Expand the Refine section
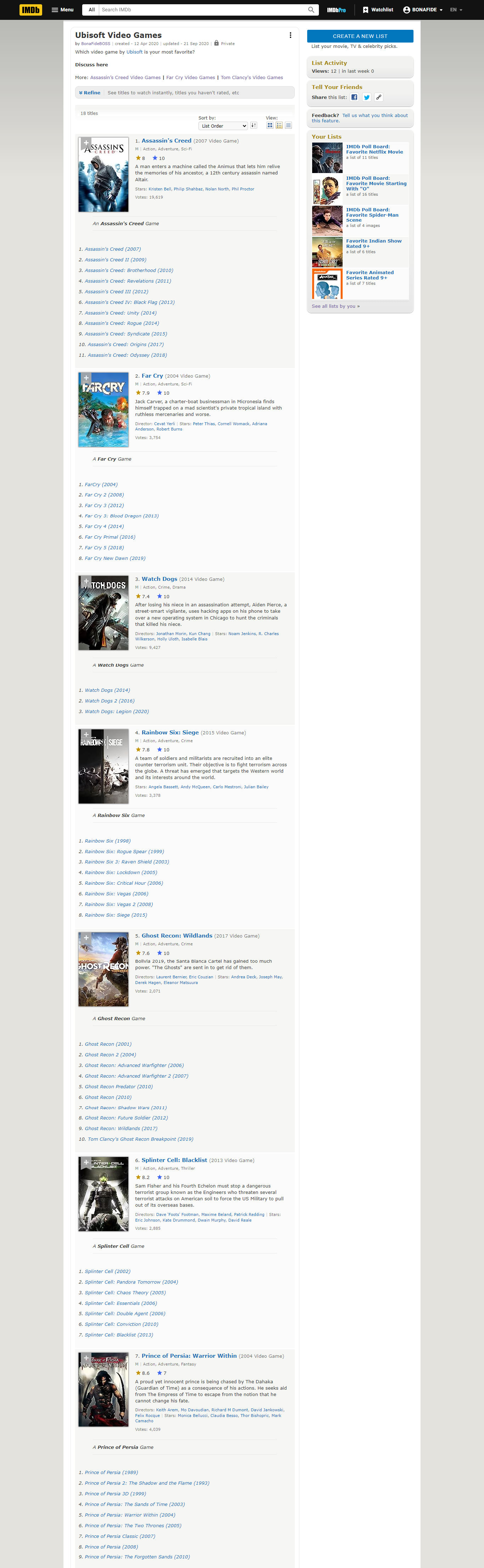This screenshot has width=484, height=1568. click(89, 93)
